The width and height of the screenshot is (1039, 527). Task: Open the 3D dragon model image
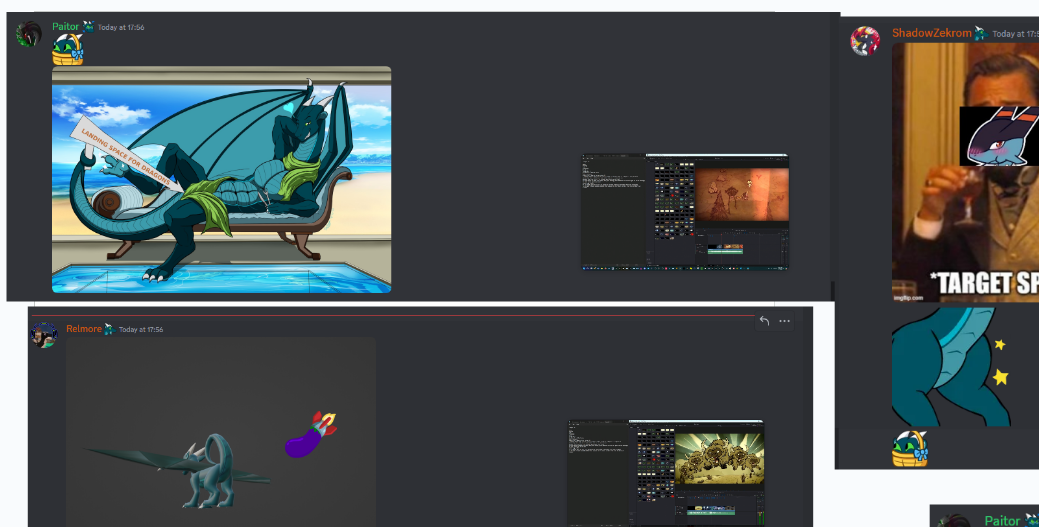point(221,432)
